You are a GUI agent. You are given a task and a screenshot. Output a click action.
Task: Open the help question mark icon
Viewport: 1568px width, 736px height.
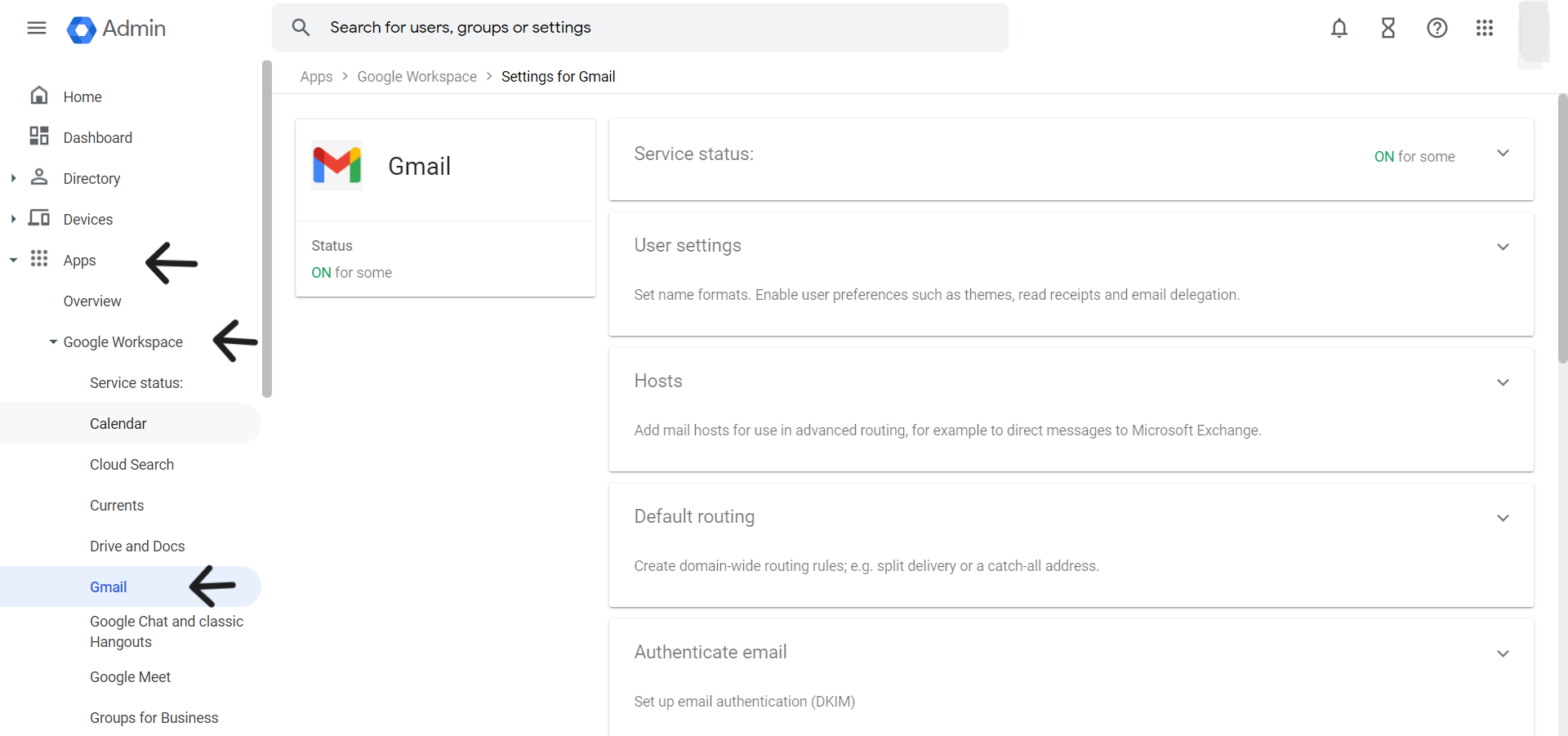pos(1437,29)
